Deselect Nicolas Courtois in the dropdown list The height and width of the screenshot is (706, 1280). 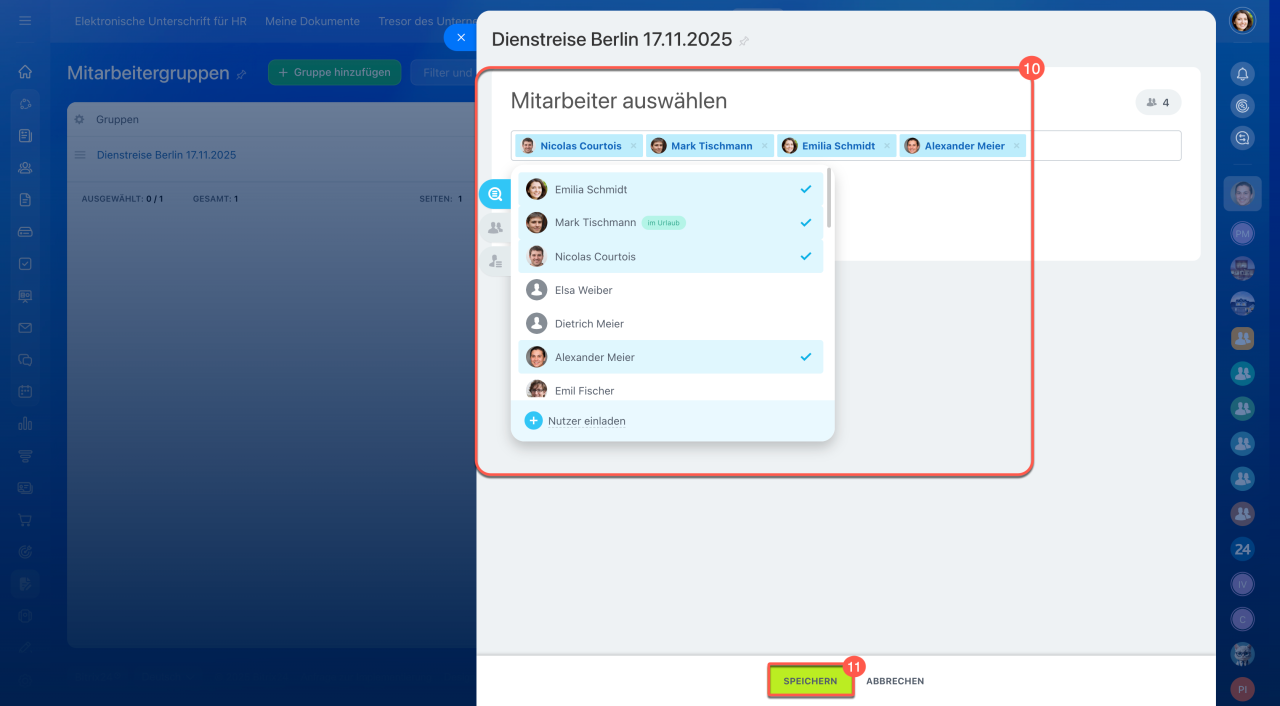(670, 256)
